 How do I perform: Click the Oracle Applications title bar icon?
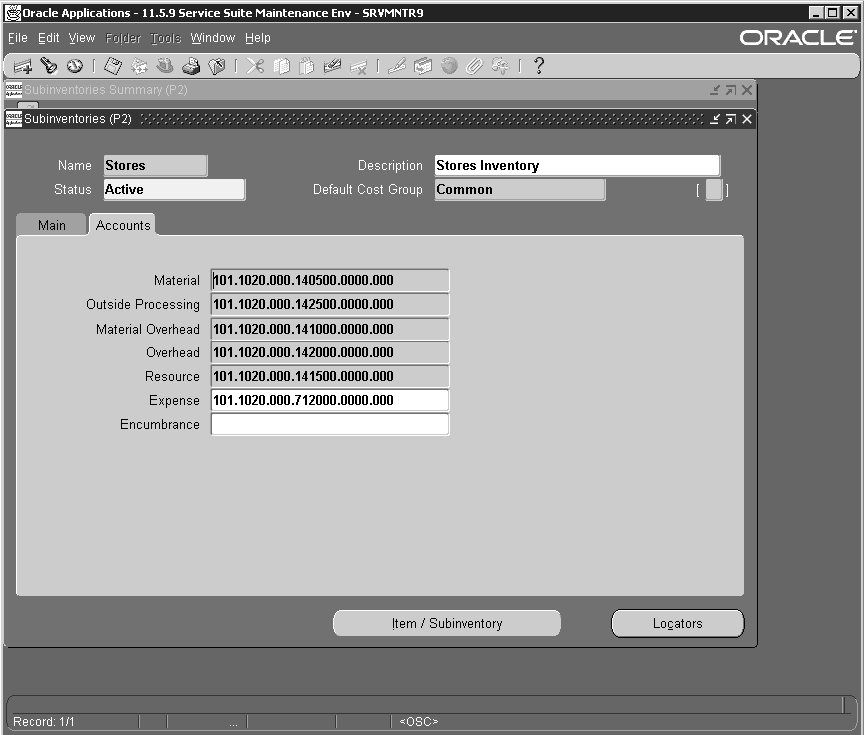click(x=12, y=13)
